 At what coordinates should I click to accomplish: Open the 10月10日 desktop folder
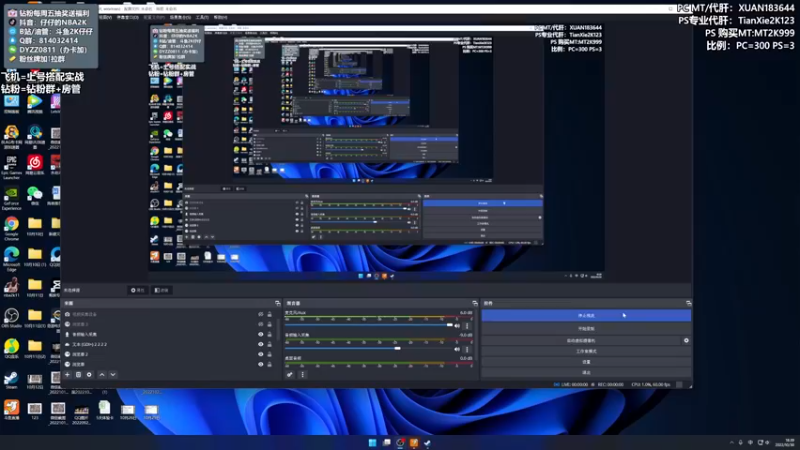[x=35, y=227]
